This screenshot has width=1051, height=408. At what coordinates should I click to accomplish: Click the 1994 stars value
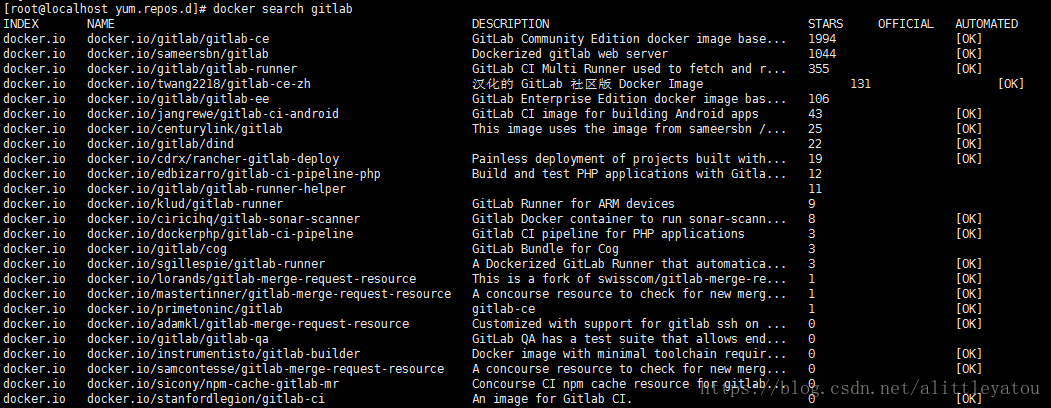tap(822, 39)
